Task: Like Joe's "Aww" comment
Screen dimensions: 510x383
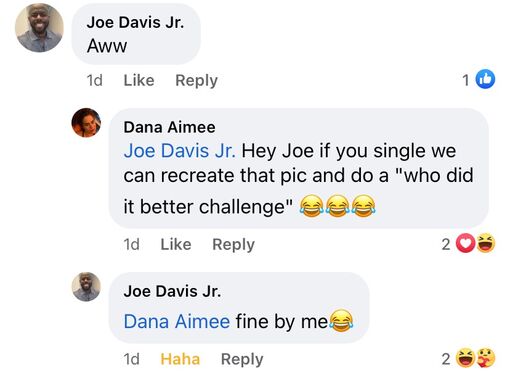Action: [x=139, y=80]
